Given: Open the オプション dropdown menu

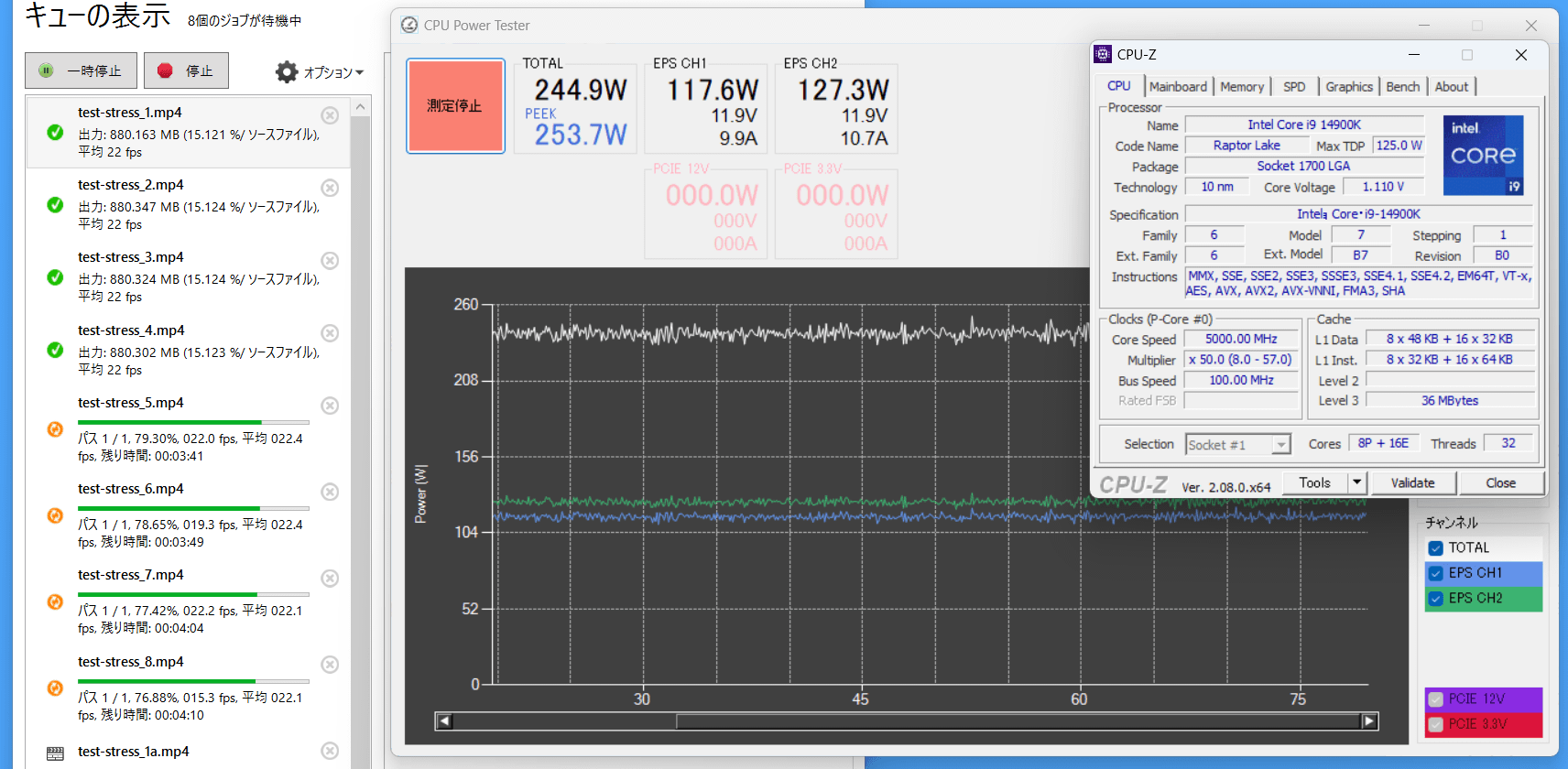Looking at the screenshot, I should click(320, 71).
